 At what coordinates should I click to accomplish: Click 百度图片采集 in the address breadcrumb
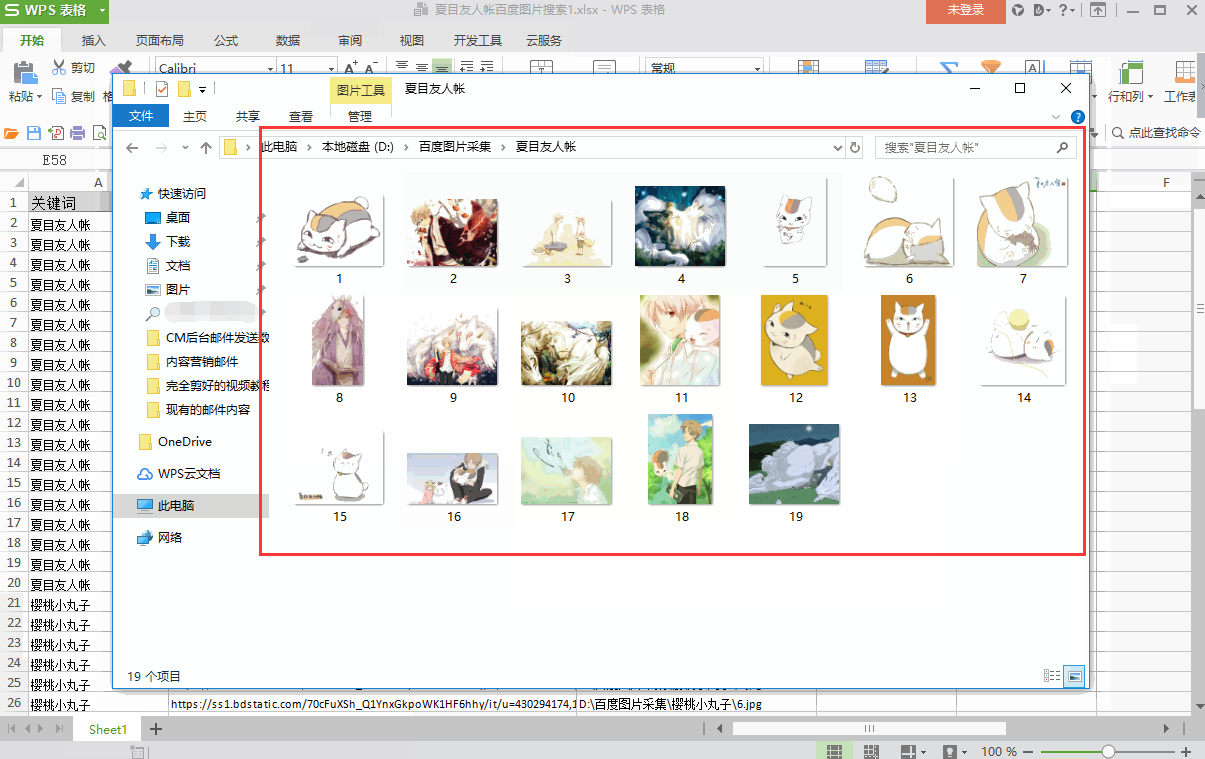(455, 147)
